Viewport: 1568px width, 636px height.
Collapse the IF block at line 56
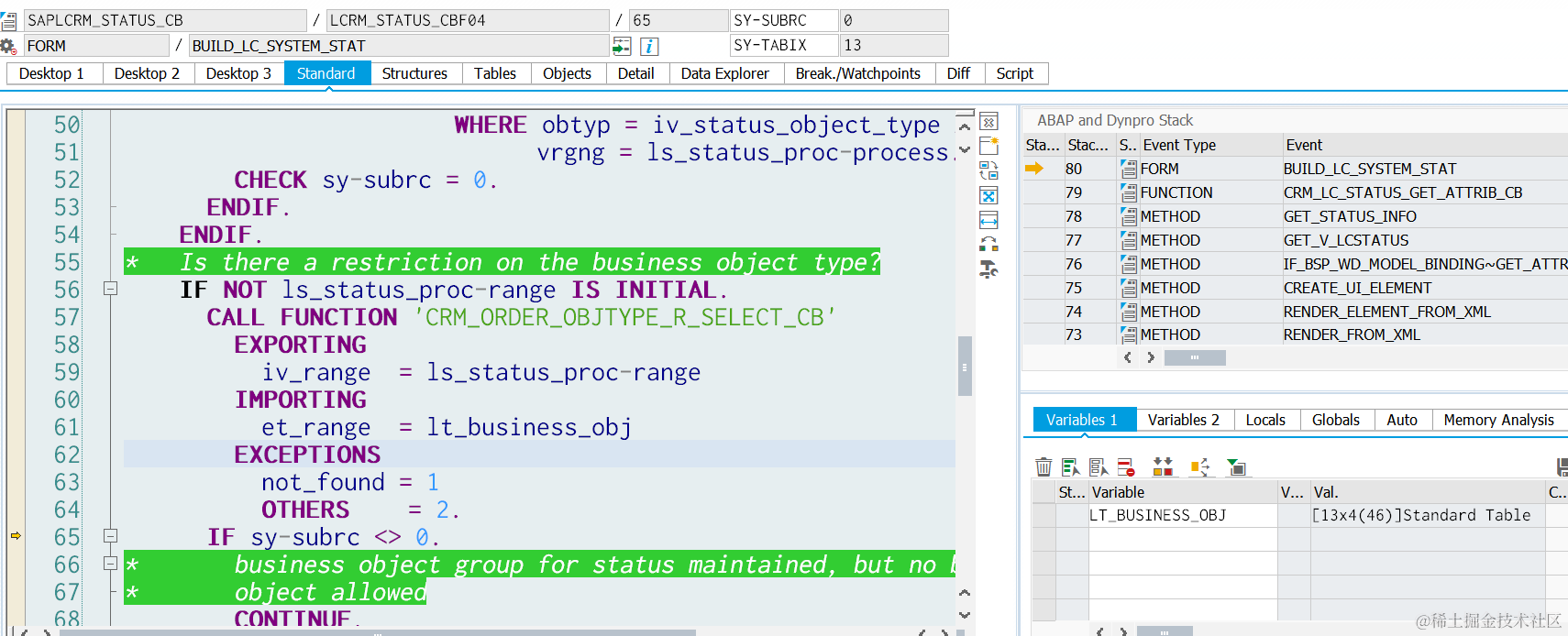click(x=110, y=289)
